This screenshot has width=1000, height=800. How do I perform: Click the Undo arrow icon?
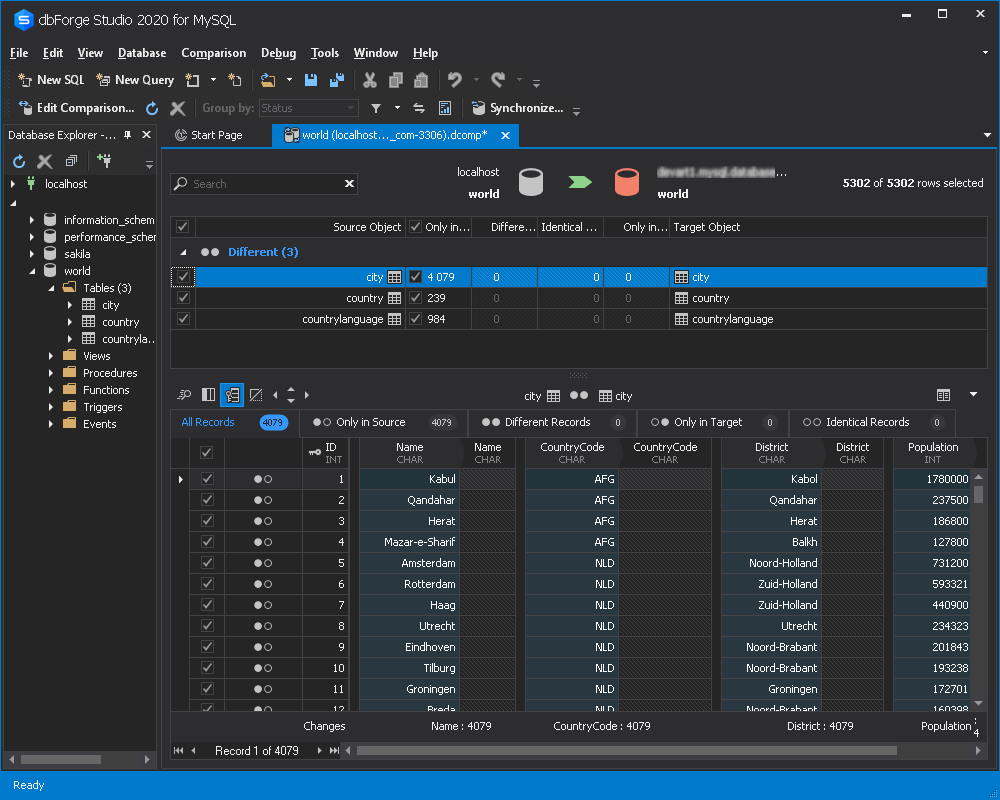pyautogui.click(x=455, y=80)
